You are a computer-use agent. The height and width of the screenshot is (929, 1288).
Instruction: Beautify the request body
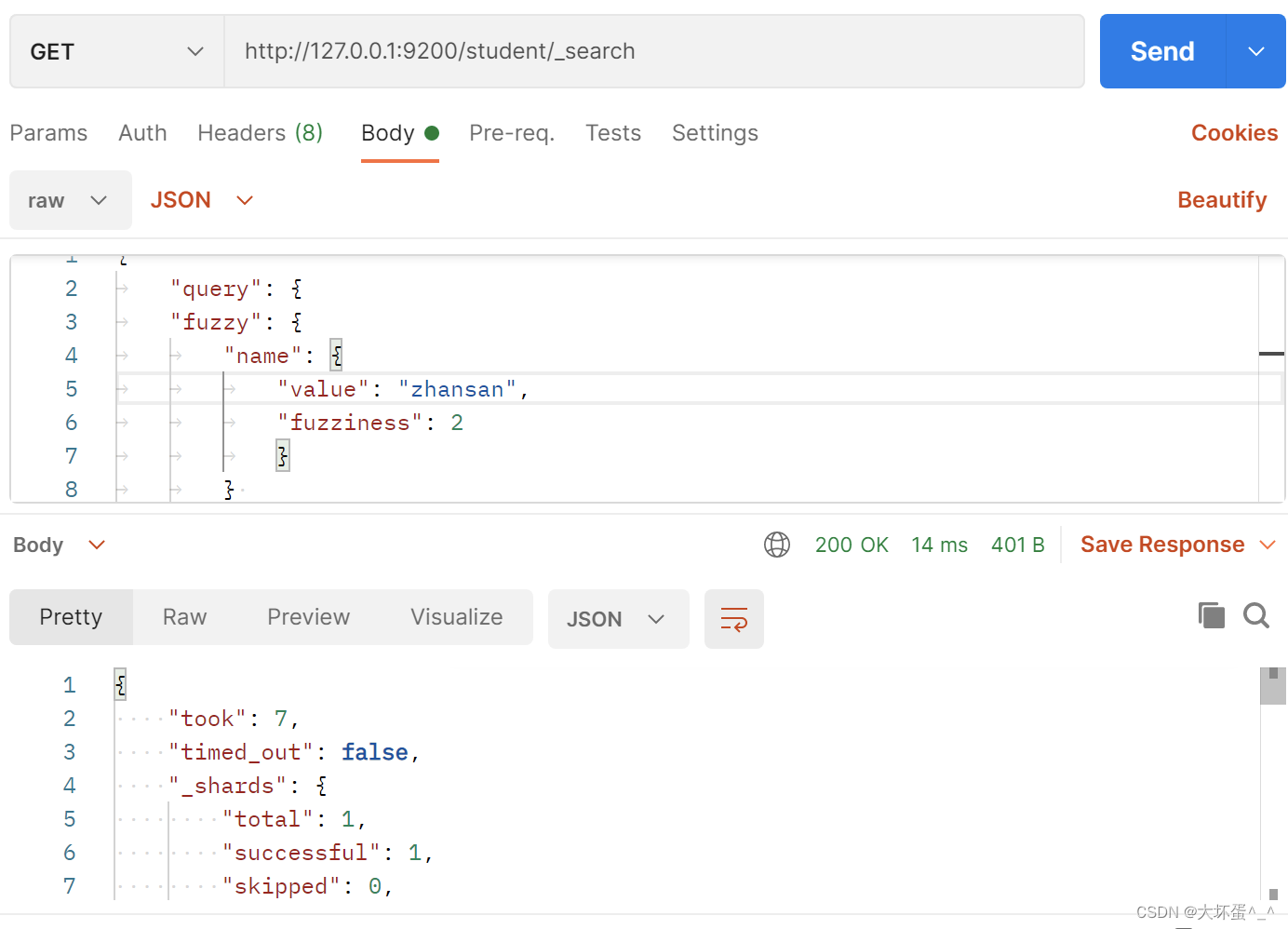pos(1222,200)
